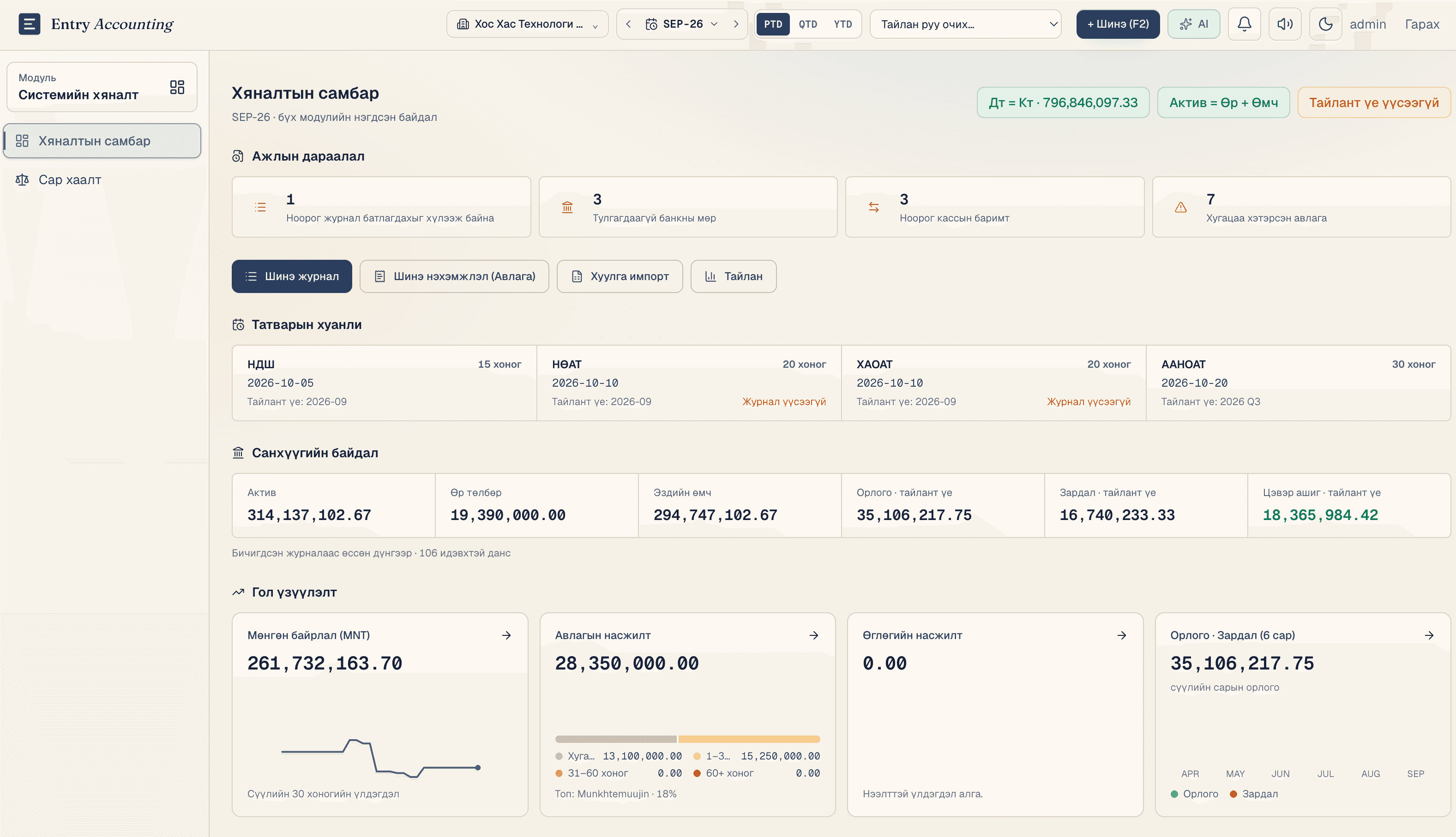Toggle dark mode moon icon
Image resolution: width=1456 pixels, height=837 pixels.
click(1325, 24)
